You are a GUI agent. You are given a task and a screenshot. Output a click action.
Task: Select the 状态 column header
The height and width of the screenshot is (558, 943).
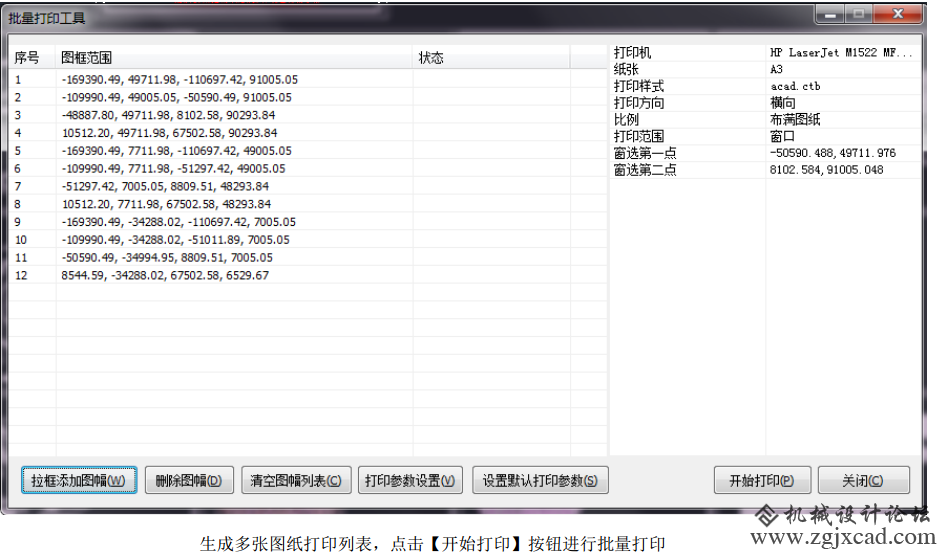(x=491, y=58)
